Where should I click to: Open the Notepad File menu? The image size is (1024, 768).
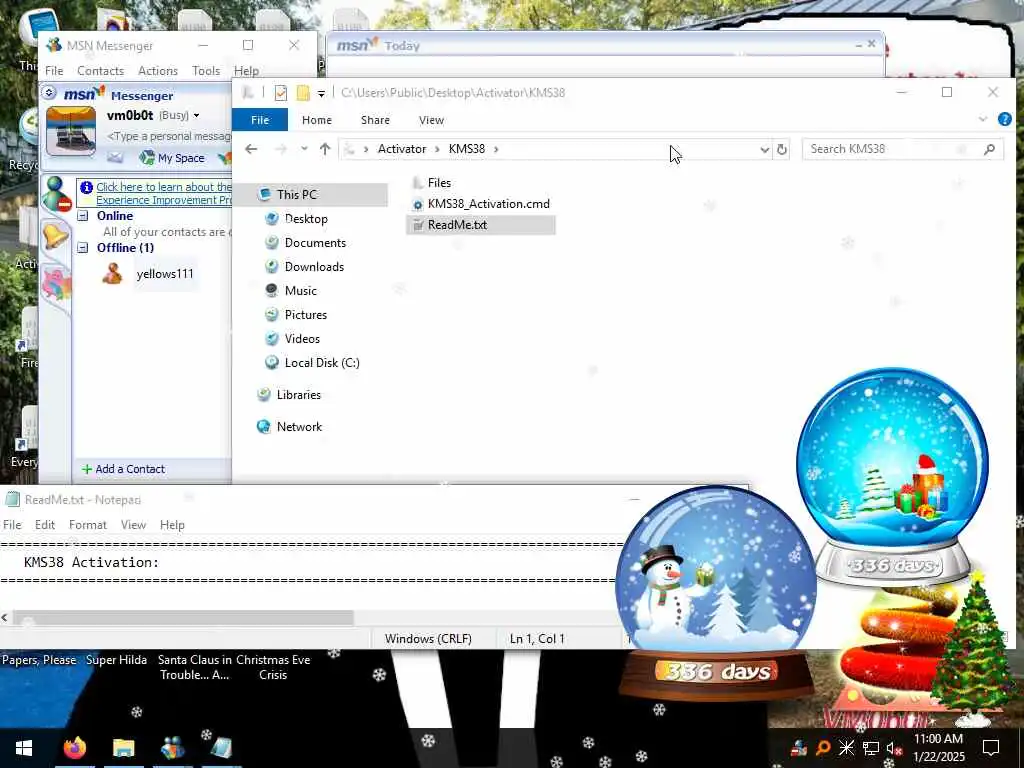tap(12, 525)
